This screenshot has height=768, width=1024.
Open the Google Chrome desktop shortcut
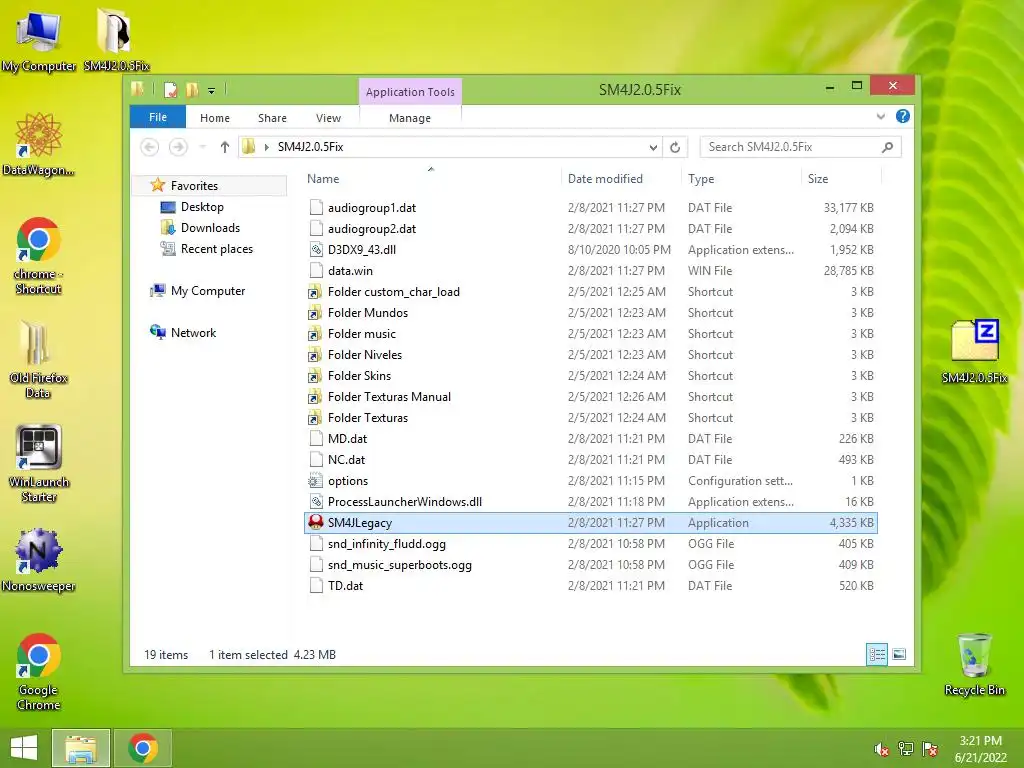coord(38,671)
